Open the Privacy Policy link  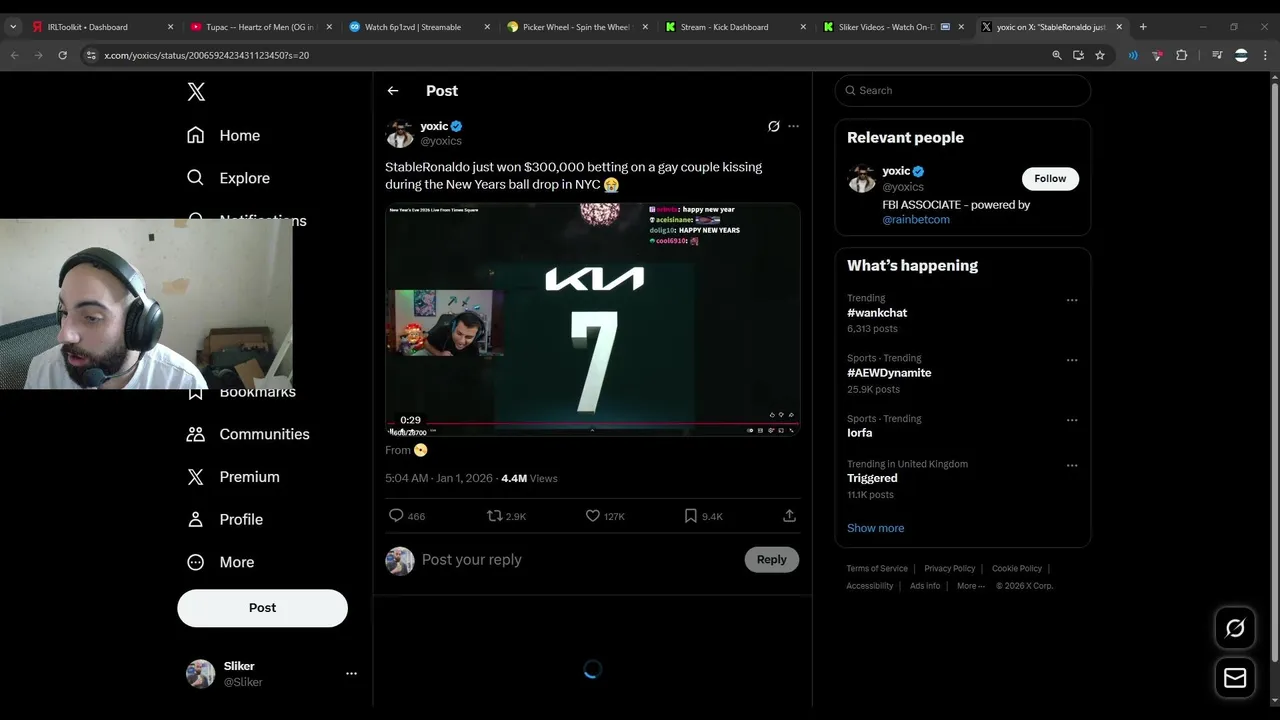(x=949, y=568)
